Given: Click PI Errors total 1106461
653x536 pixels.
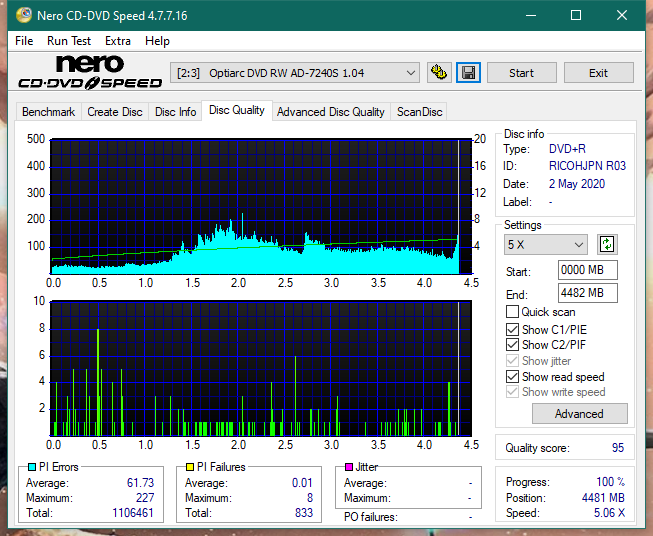Looking at the screenshot, I should click(133, 512).
